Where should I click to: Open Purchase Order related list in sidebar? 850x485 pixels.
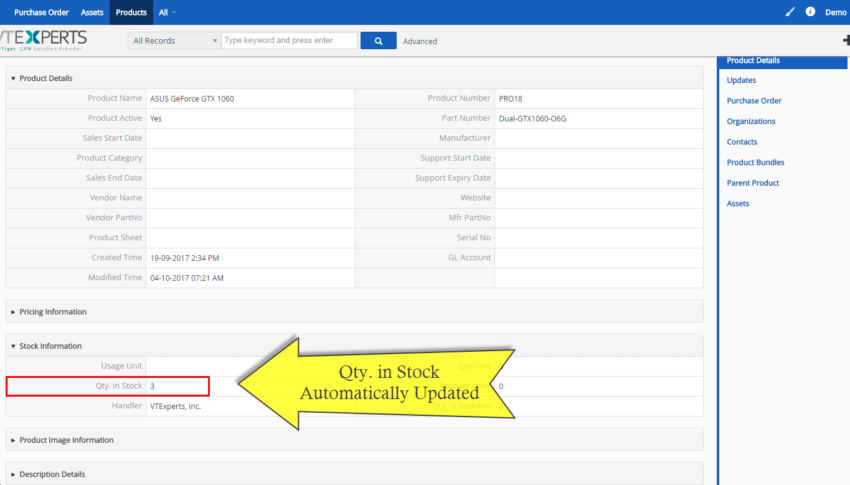pyautogui.click(x=754, y=101)
